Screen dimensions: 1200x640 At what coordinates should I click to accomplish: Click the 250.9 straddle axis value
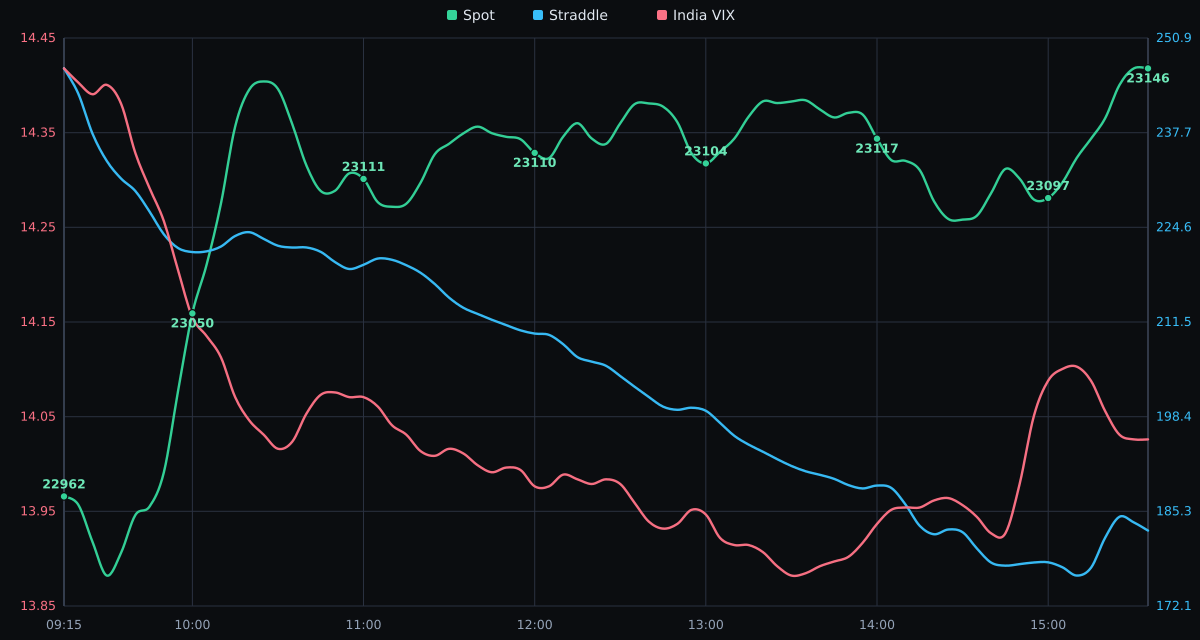pos(1174,38)
